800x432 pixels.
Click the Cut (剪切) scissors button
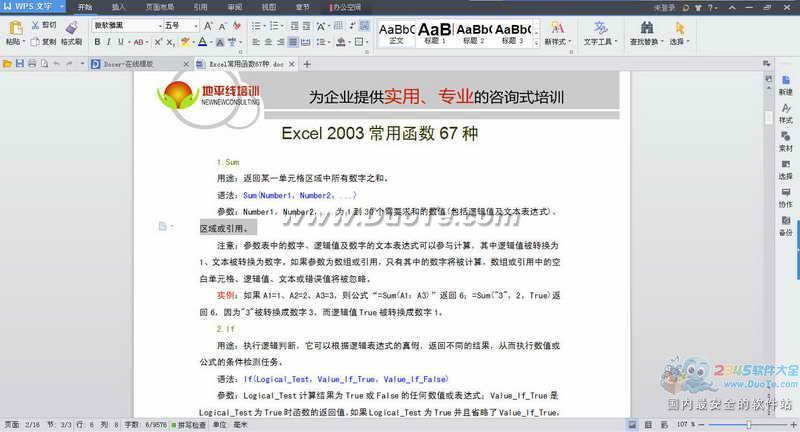[x=43, y=25]
